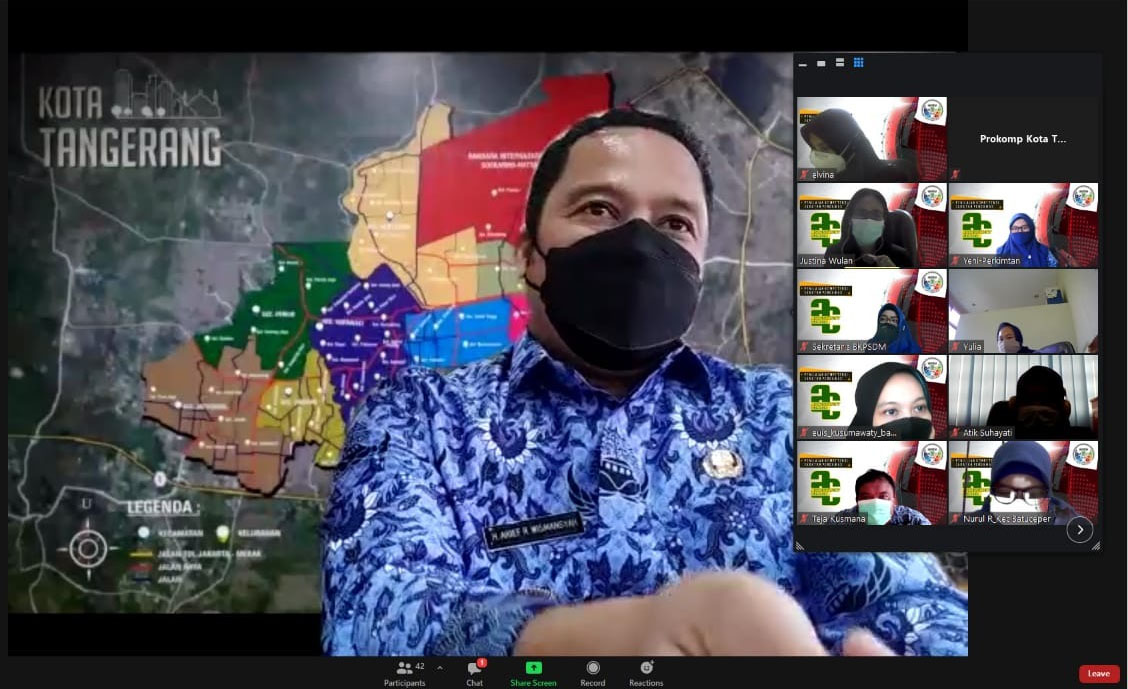Click muted mic icon beside Atik Suhayati

[955, 433]
